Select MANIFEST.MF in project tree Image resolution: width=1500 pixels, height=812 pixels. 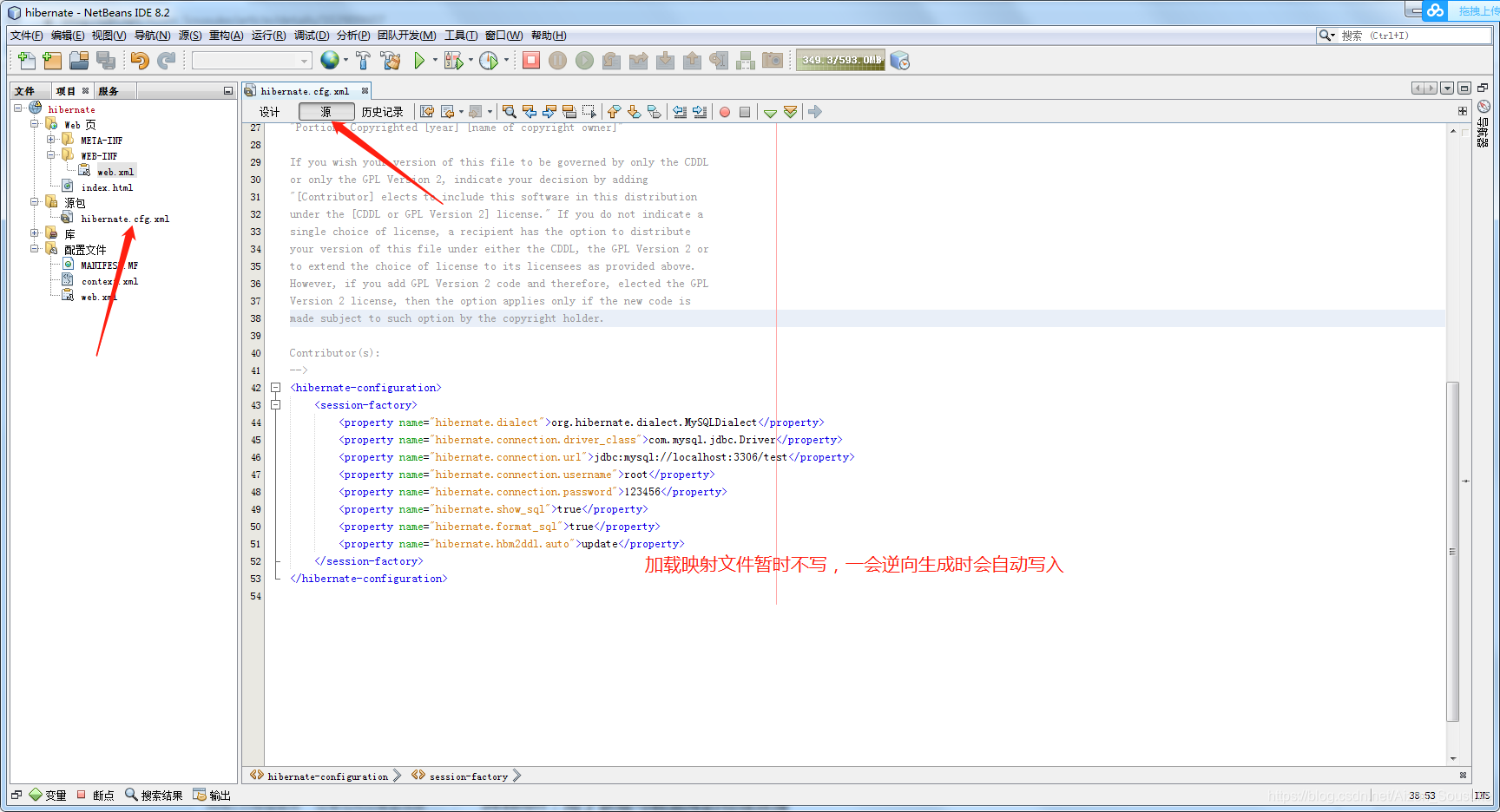[x=109, y=265]
